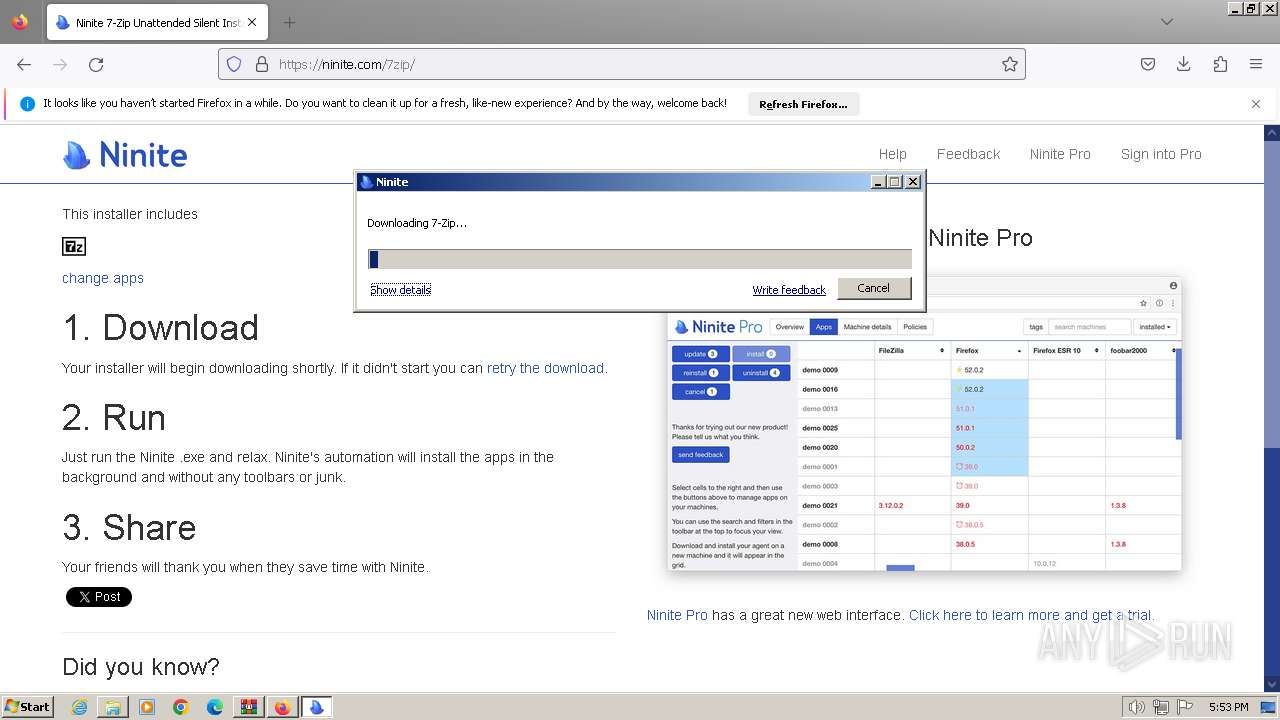Minimize the Ninite installer dialog
This screenshot has height=720, width=1280.
point(878,182)
